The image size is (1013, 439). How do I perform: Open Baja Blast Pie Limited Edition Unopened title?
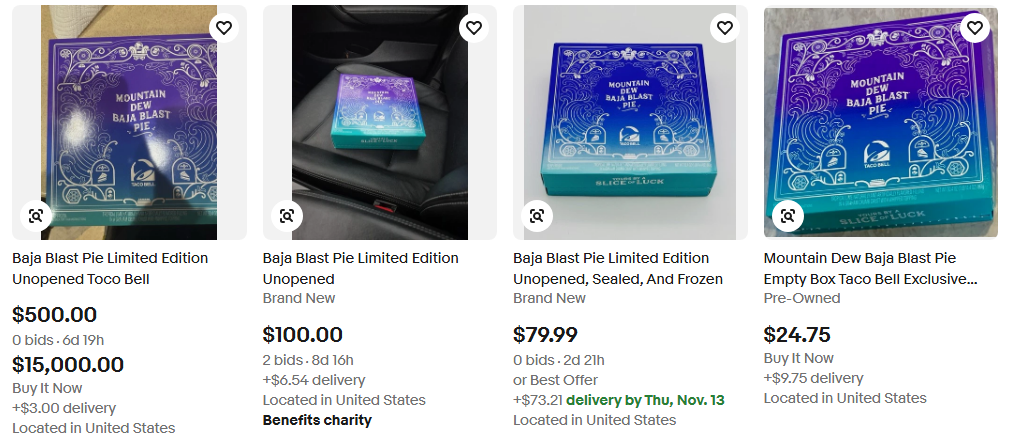pos(360,269)
